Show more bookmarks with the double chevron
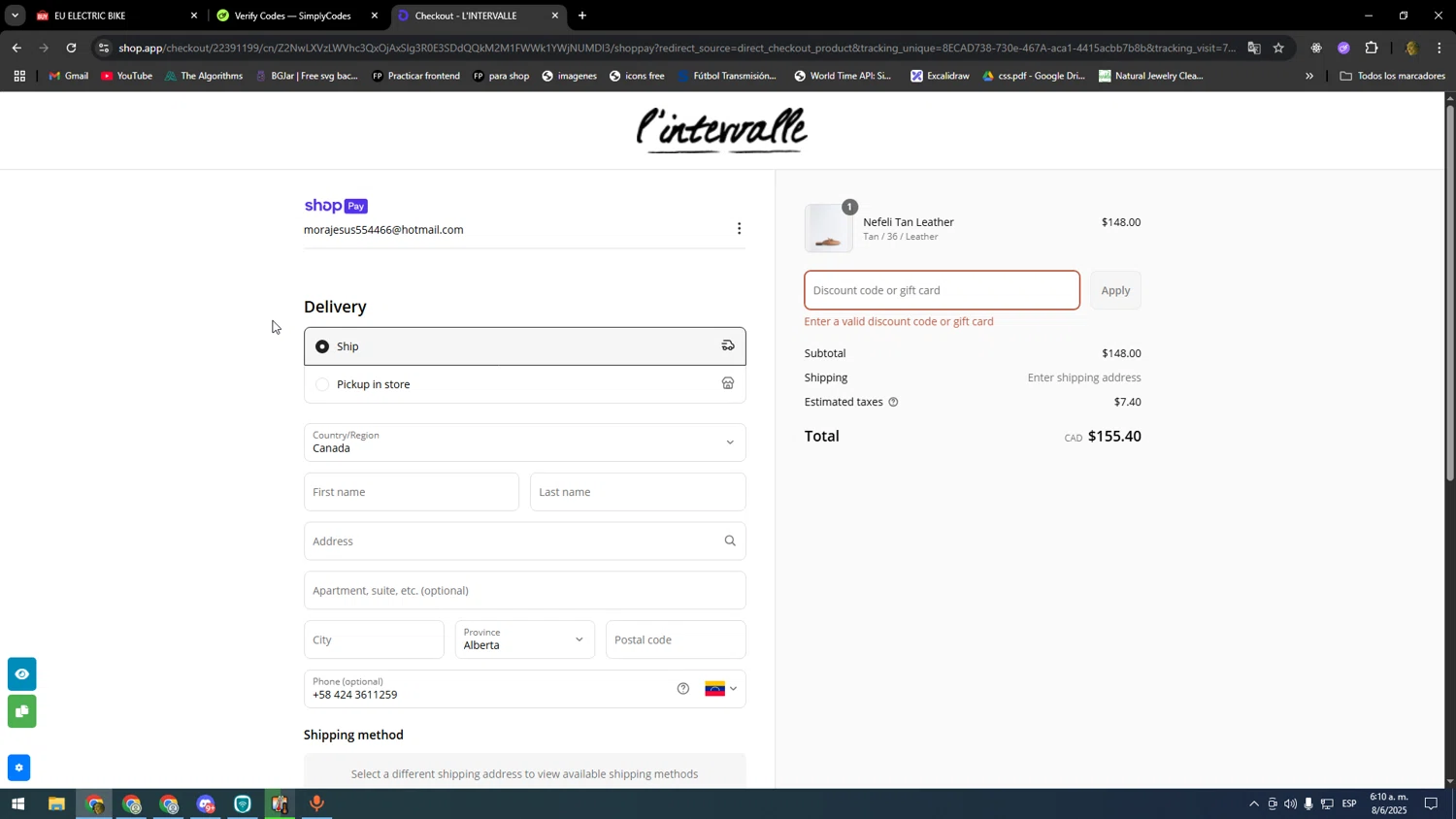The image size is (1456, 819). 1309,76
